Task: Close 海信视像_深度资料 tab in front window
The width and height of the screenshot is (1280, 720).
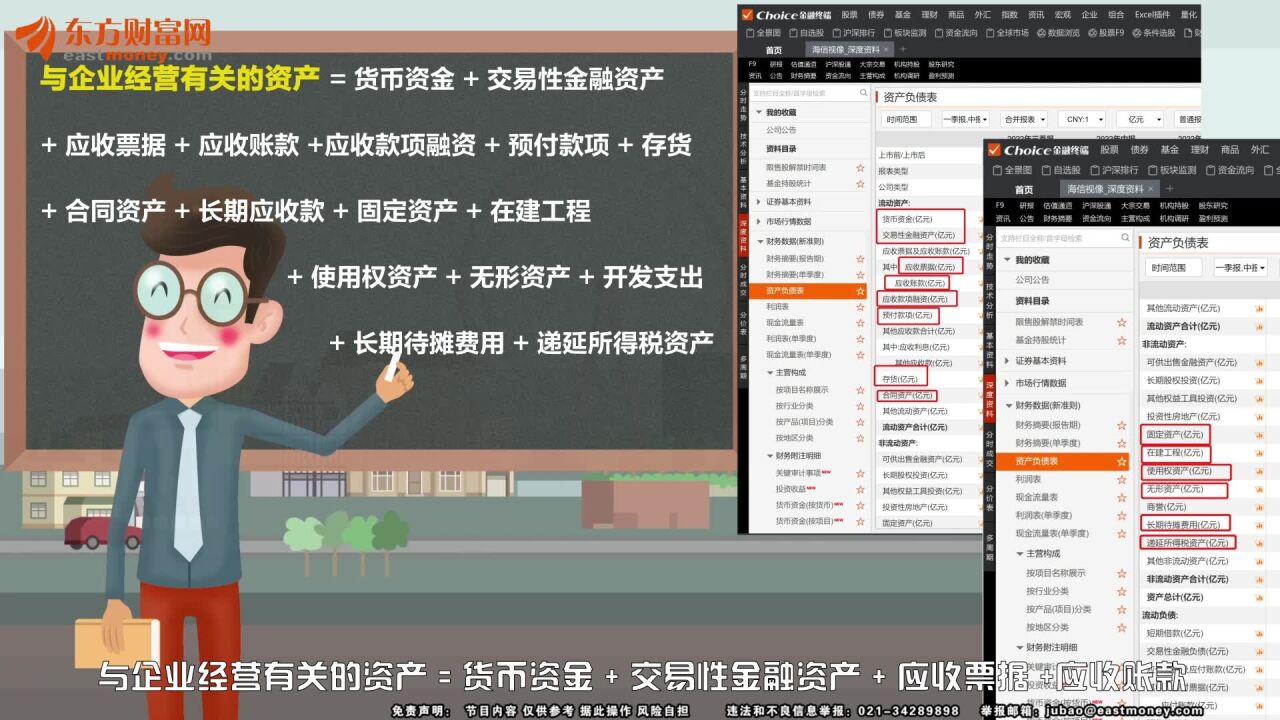Action: click(x=1150, y=189)
